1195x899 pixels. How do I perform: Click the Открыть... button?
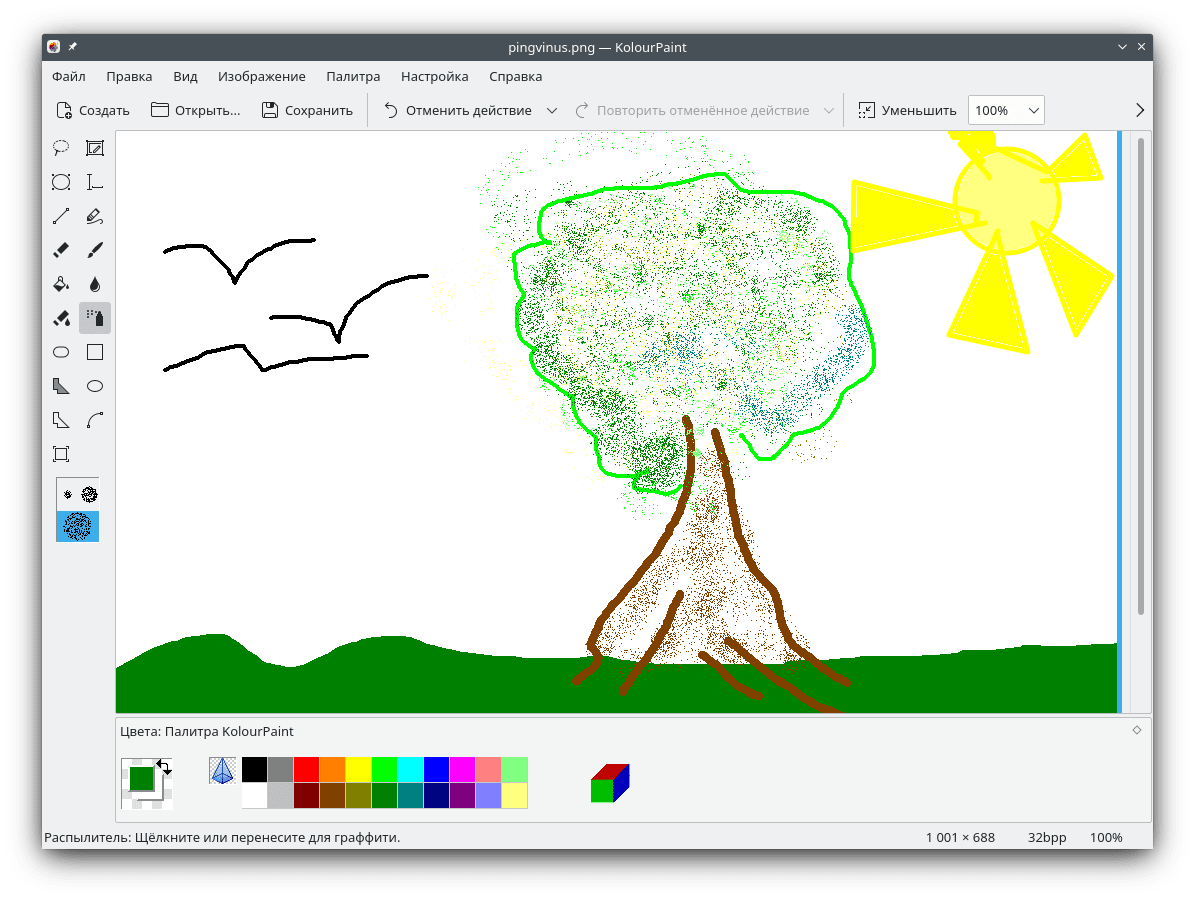196,111
